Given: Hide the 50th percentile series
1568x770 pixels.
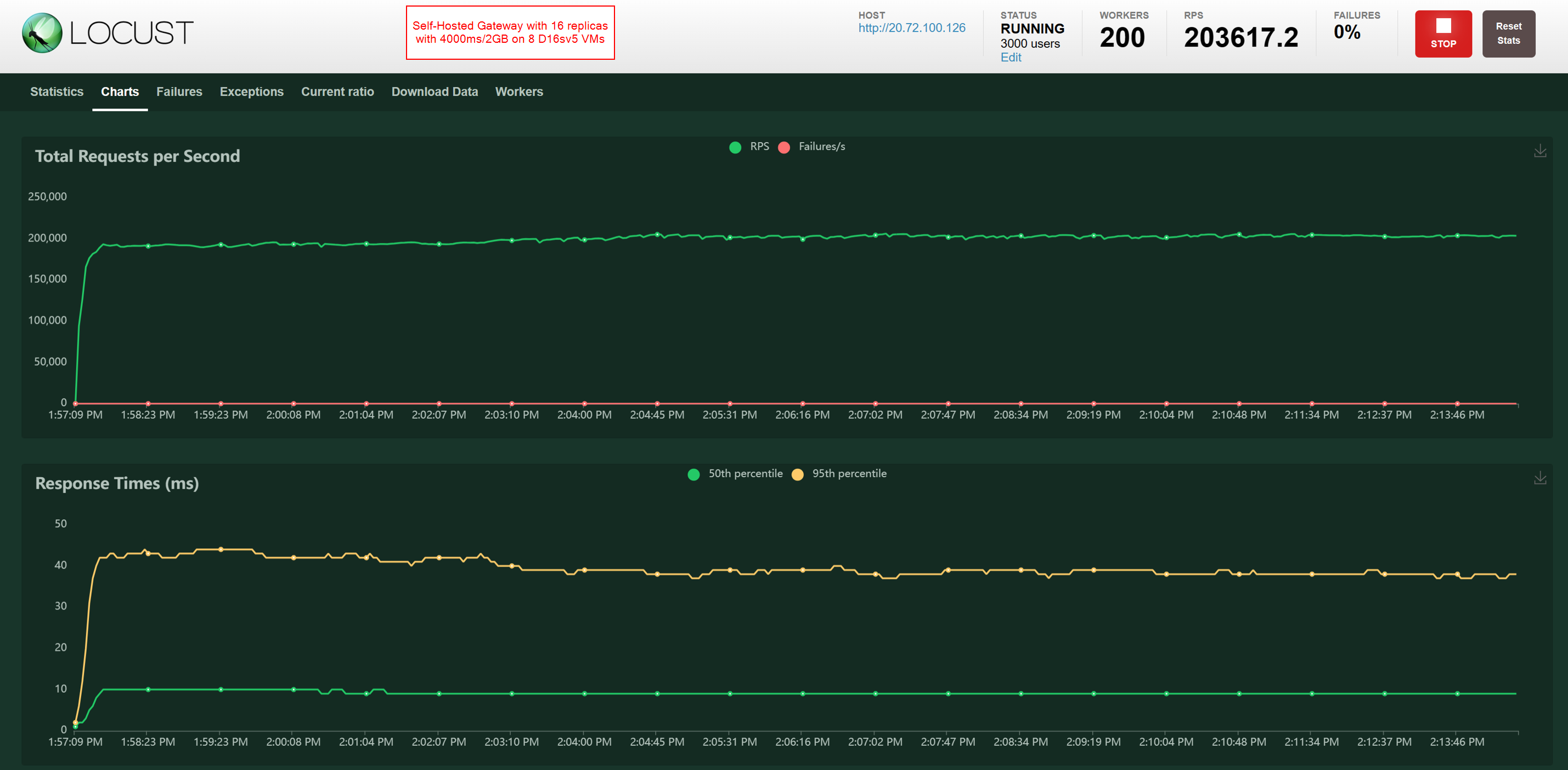Looking at the screenshot, I should (744, 473).
